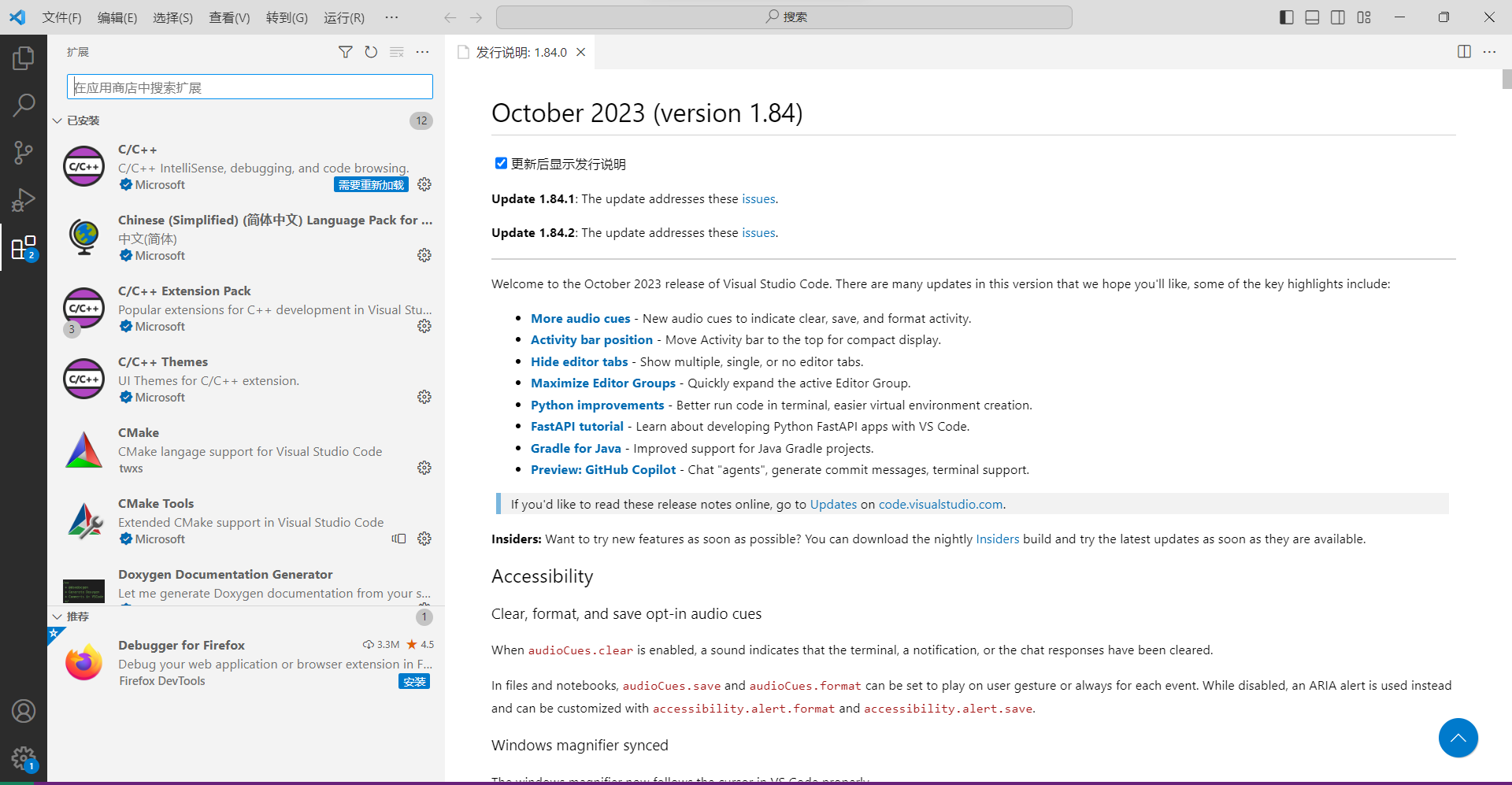Open manage gear for C/C++ extension
Screen dimensions: 1512x785
click(424, 184)
